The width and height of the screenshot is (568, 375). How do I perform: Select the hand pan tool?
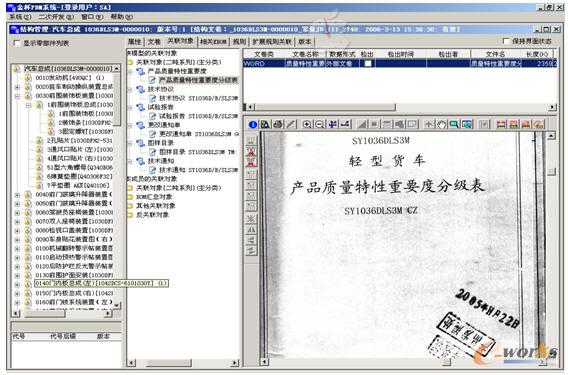[442, 125]
